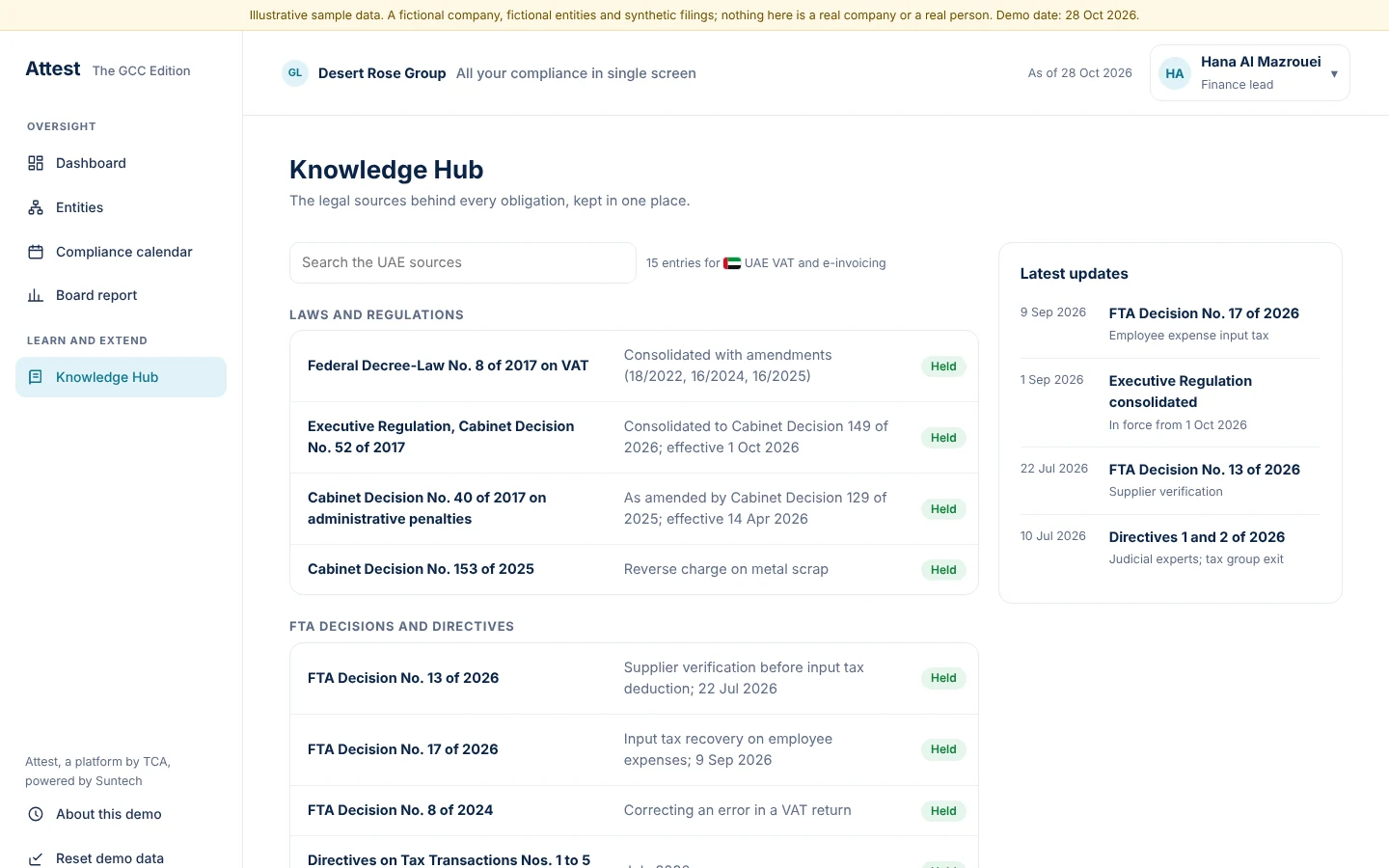
Task: Click 'As of 28 Oct 2026' date text
Action: 1080,73
